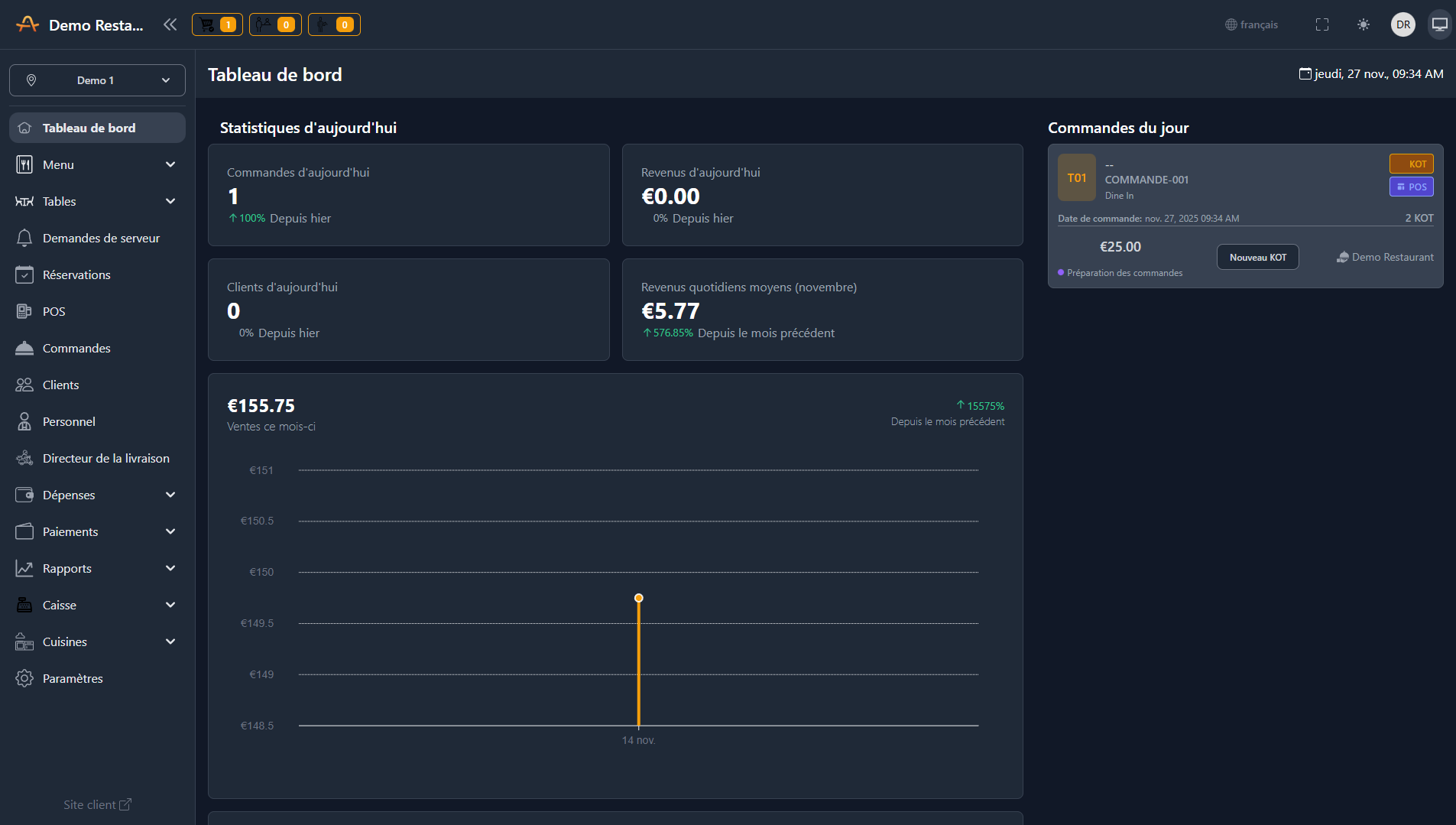Click the 14 nov. chart data point
The width and height of the screenshot is (1456, 825).
point(639,598)
